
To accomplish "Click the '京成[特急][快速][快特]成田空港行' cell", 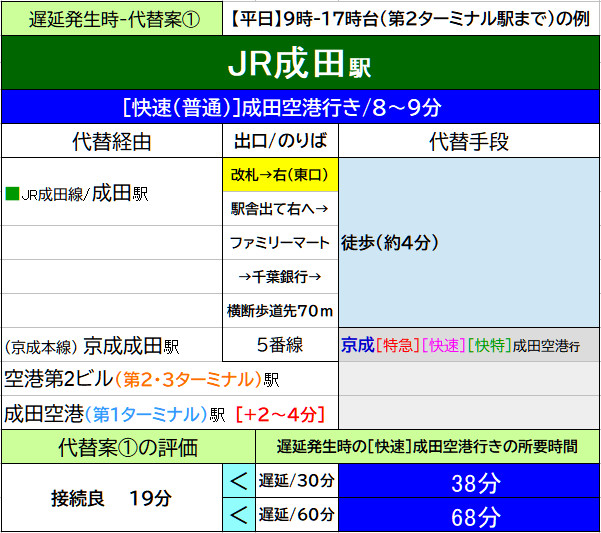I will click(469, 345).
